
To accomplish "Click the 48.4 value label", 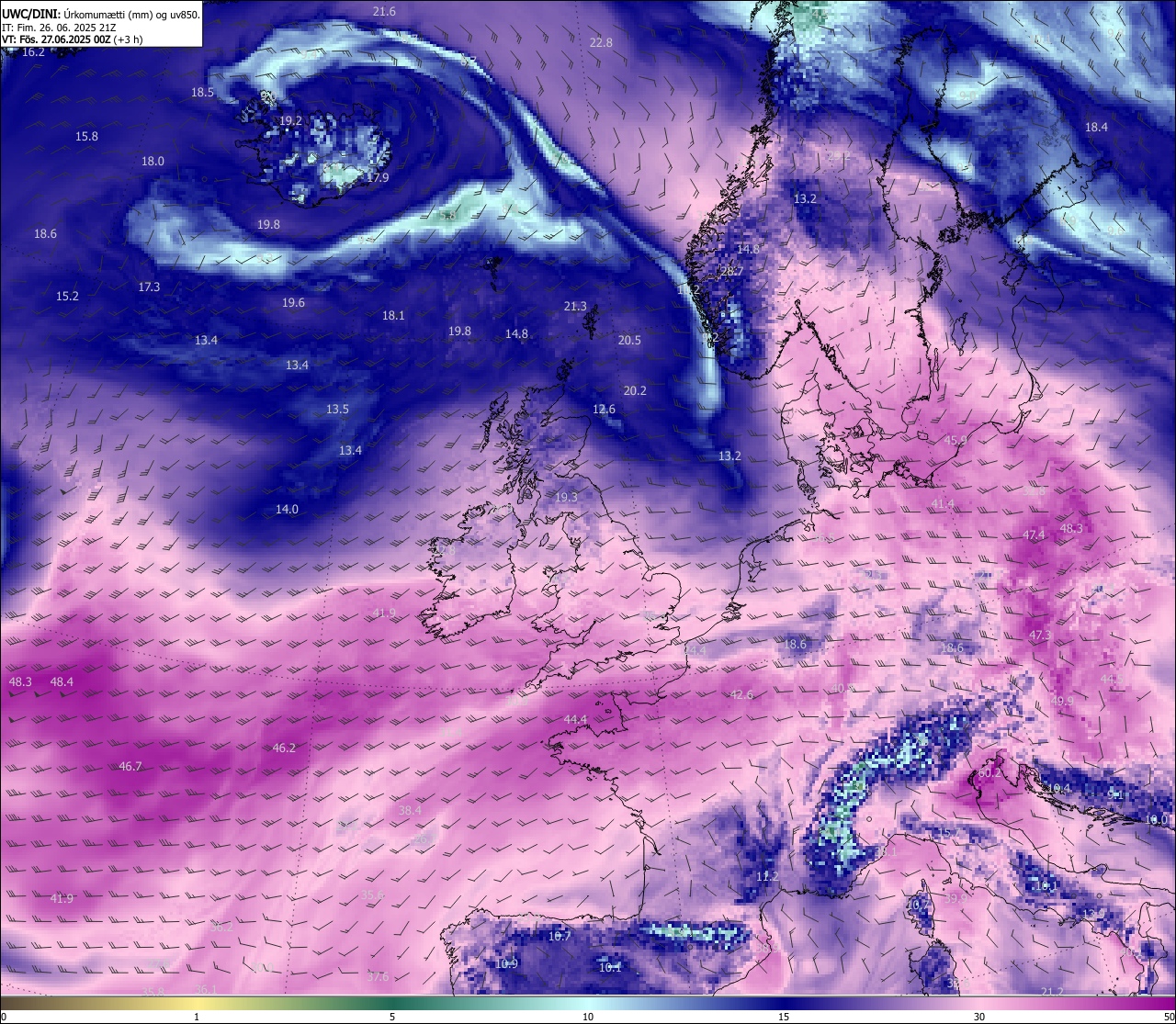I will tap(62, 681).
